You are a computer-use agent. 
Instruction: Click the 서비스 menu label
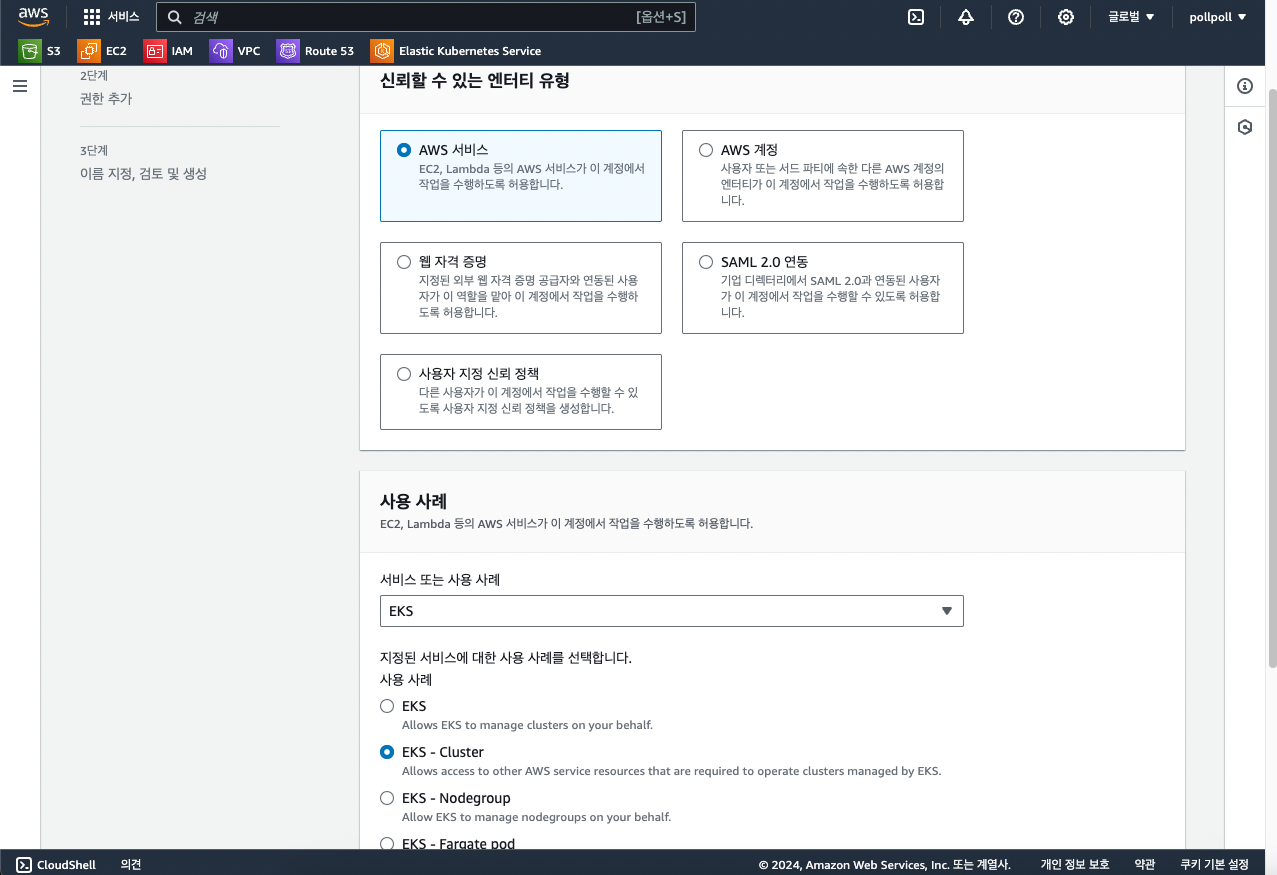[124, 17]
